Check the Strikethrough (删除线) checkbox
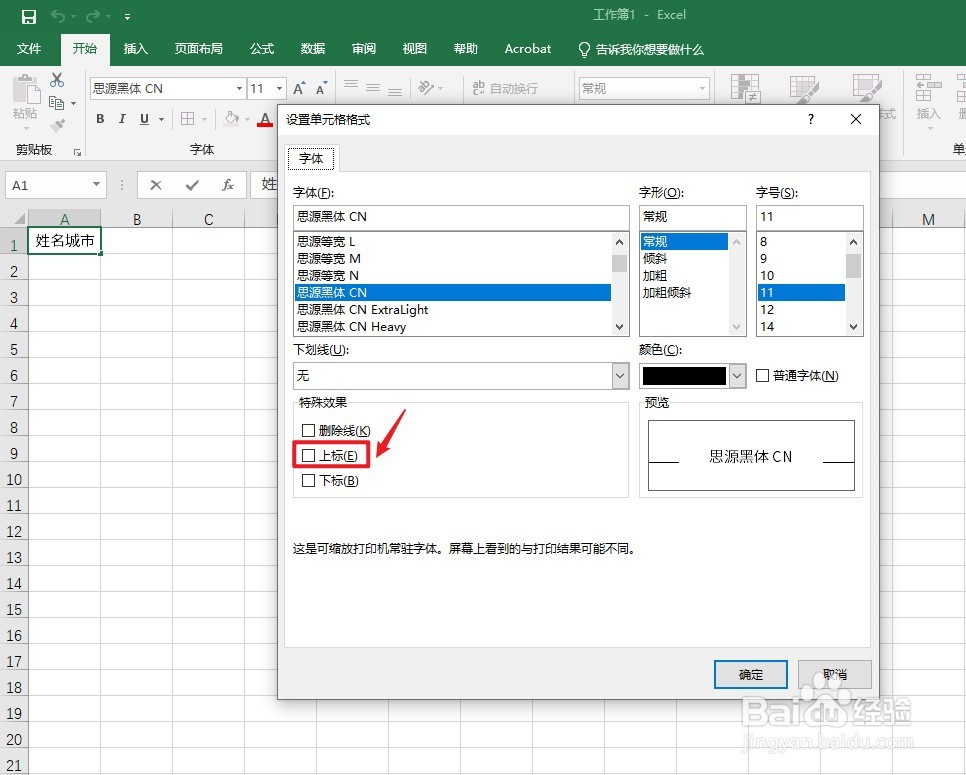This screenshot has width=966, height=775. [x=309, y=430]
